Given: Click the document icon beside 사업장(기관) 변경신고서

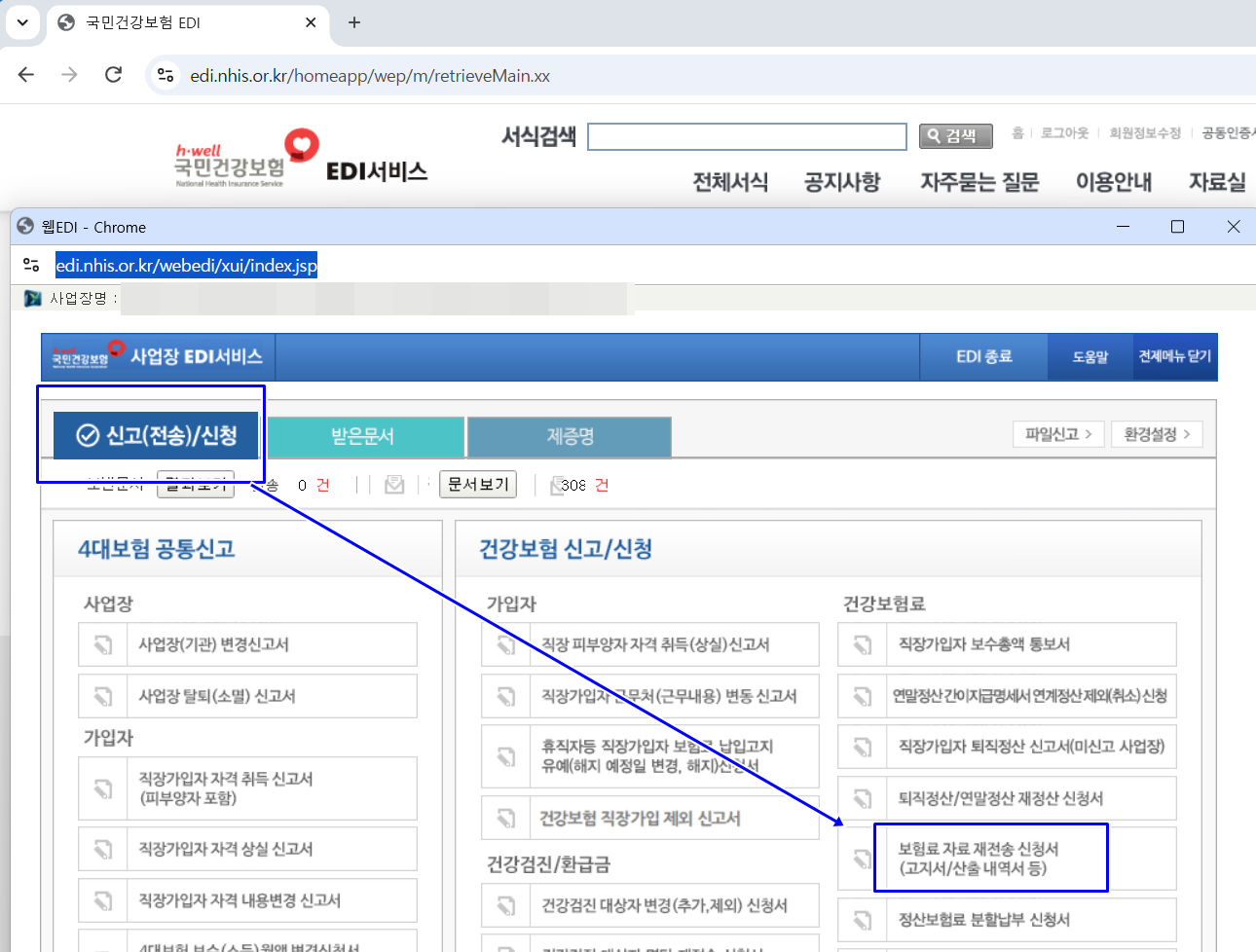Looking at the screenshot, I should coord(102,644).
